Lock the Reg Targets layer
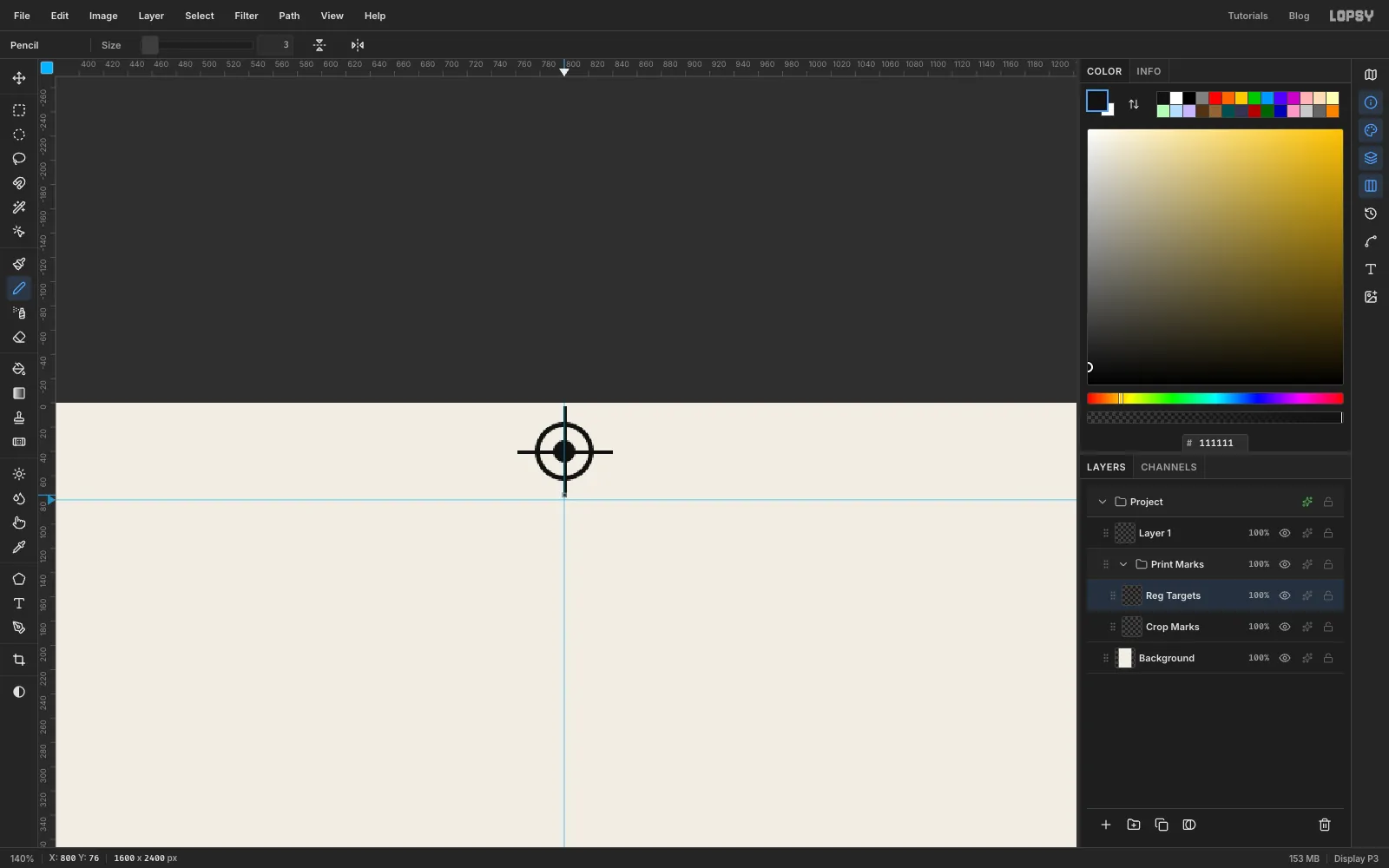Viewport: 1389px width, 868px height. [1328, 595]
